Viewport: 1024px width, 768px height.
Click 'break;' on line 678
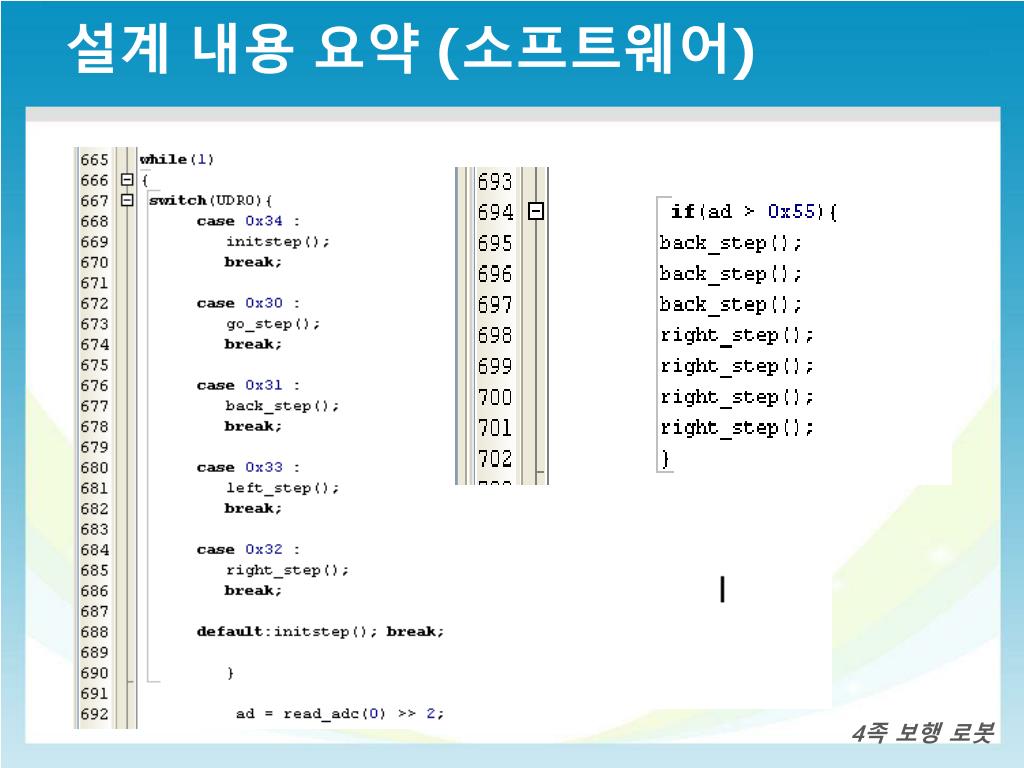(253, 426)
